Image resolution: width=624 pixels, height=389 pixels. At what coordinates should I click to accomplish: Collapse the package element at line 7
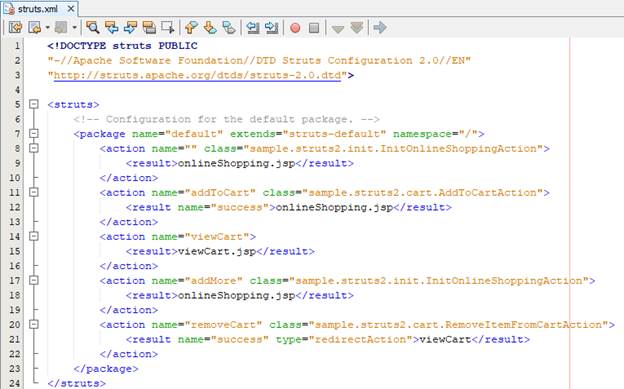tap(34, 133)
